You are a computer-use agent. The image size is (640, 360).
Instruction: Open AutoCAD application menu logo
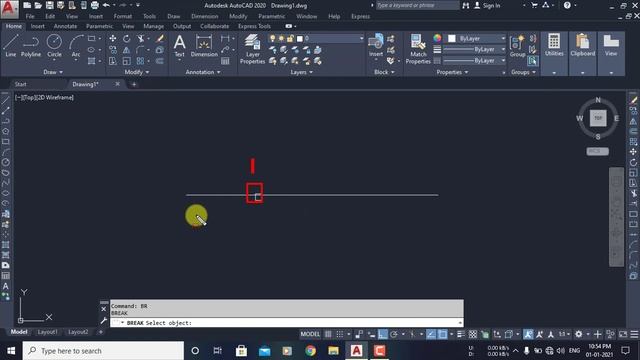point(9,9)
